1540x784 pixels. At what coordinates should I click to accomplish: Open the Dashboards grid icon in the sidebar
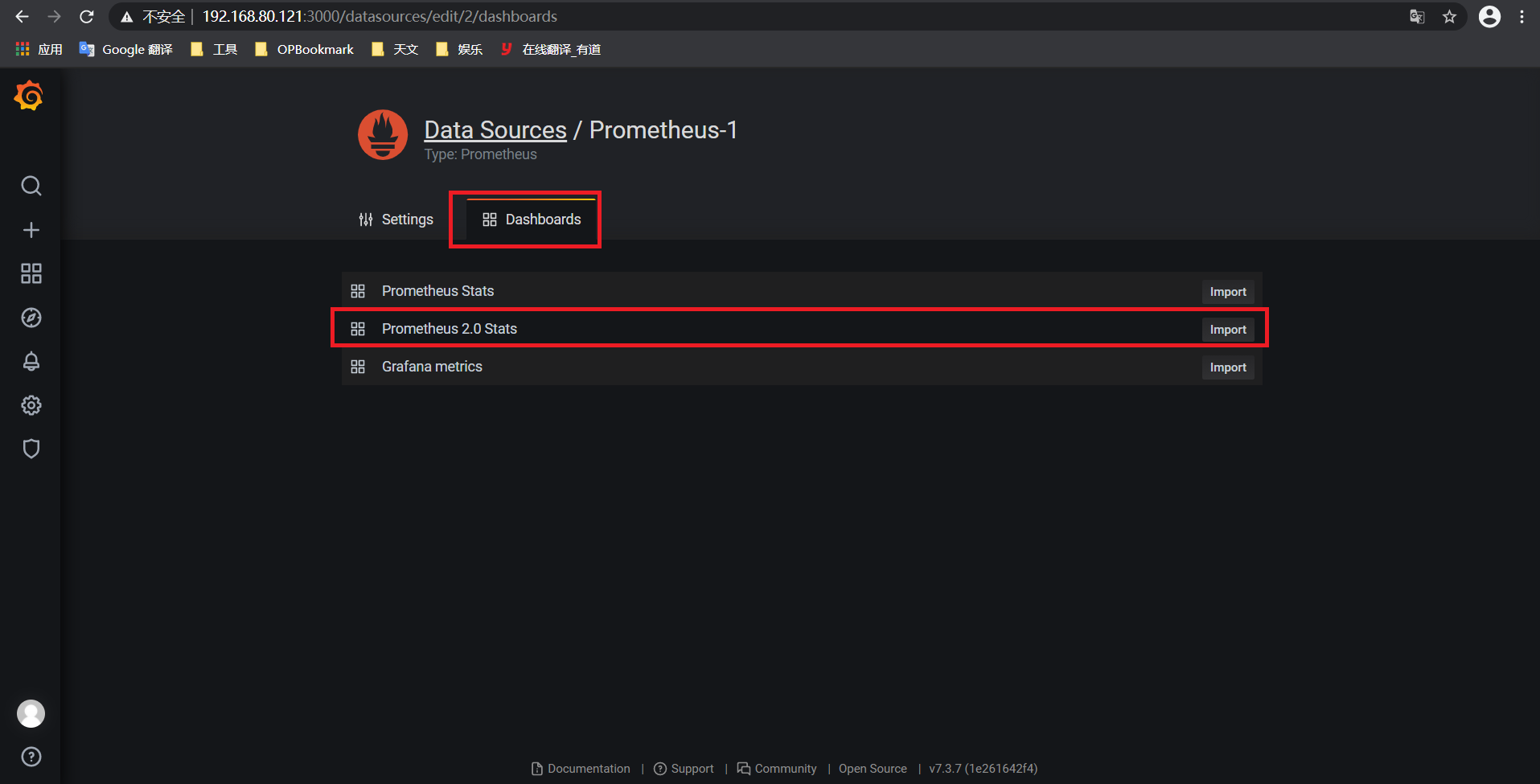click(31, 273)
